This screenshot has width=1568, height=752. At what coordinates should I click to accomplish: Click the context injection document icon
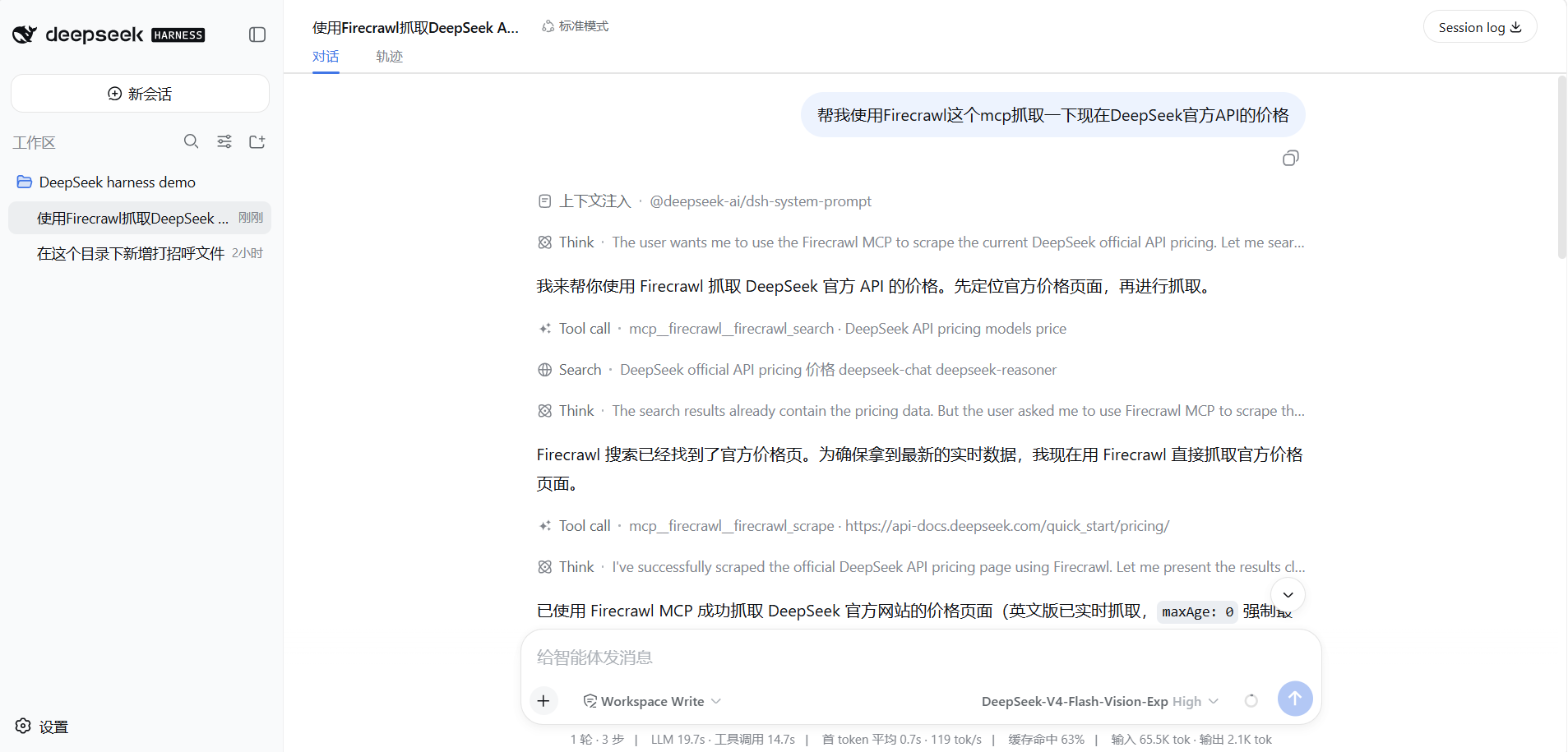coord(544,201)
